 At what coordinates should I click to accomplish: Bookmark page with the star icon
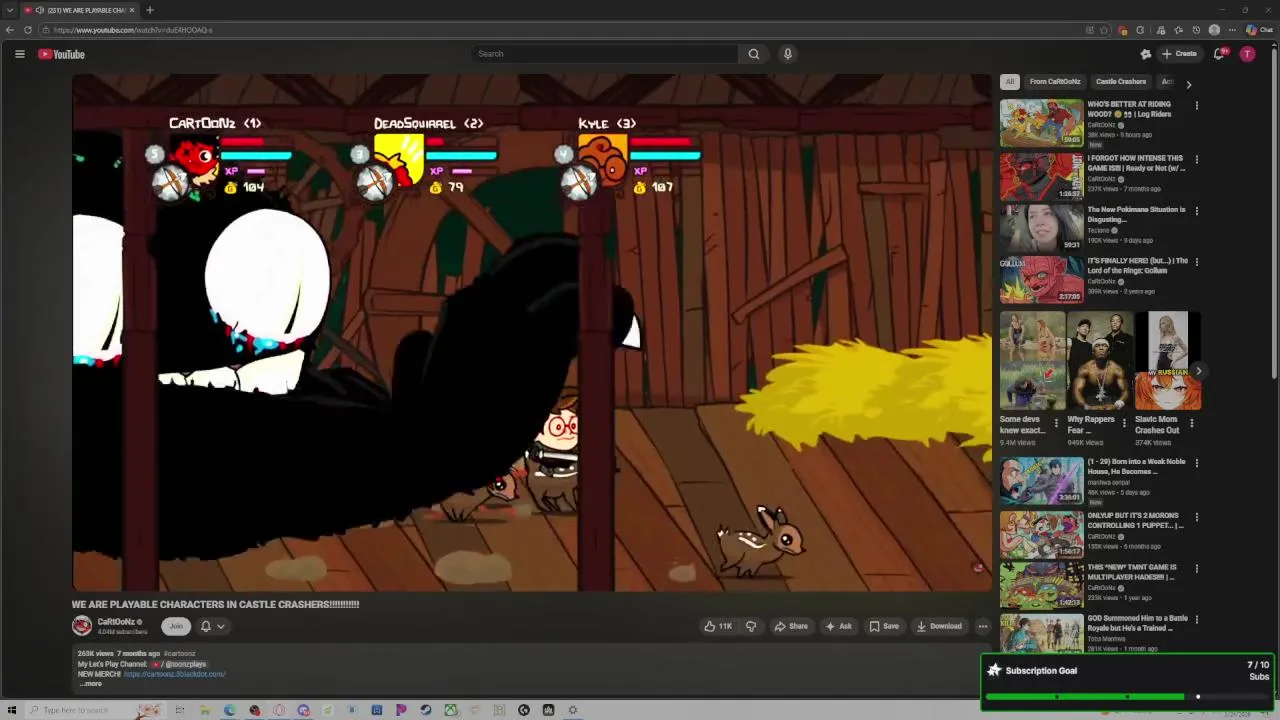pyautogui.click(x=1104, y=30)
